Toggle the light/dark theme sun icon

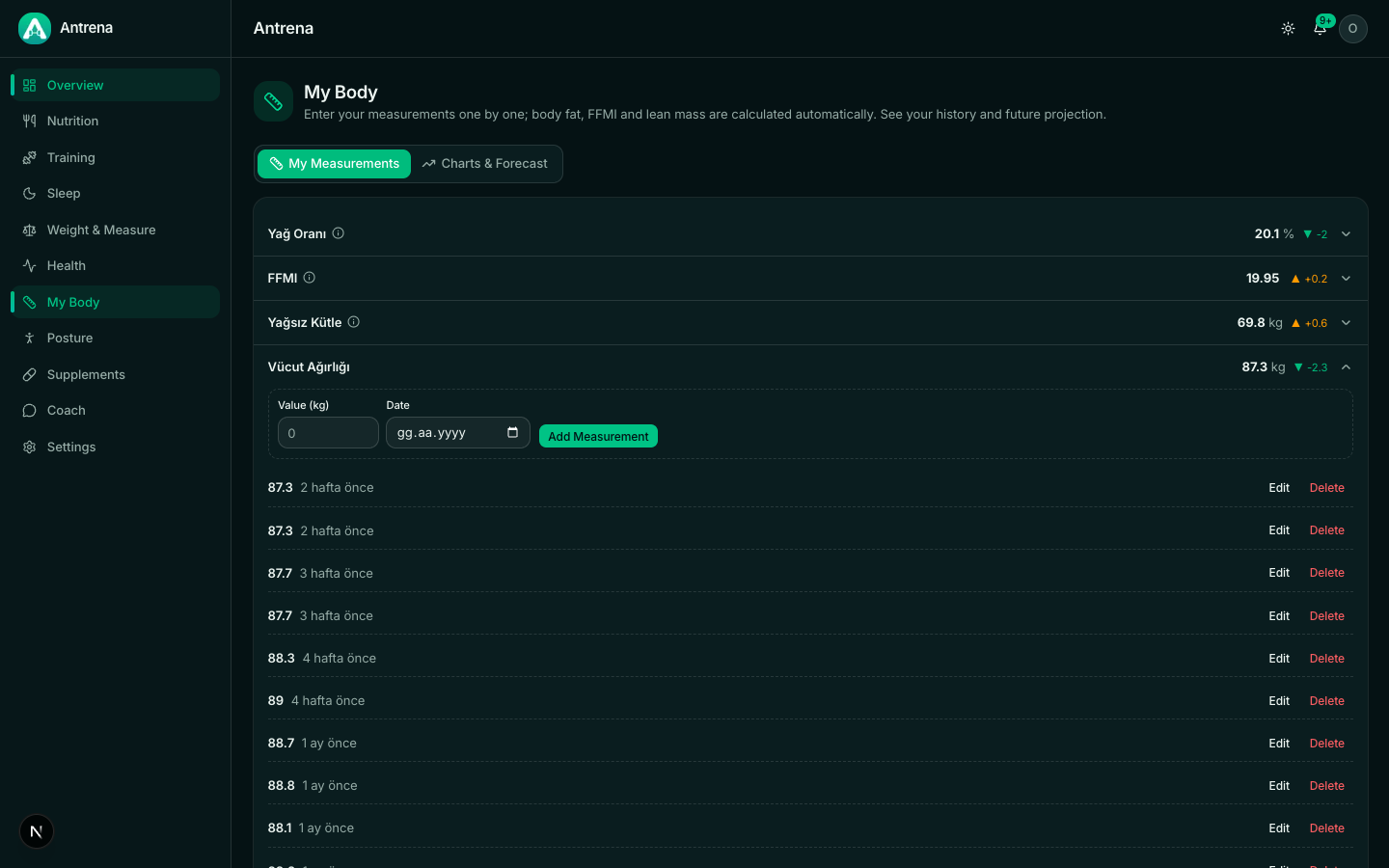[x=1288, y=29]
